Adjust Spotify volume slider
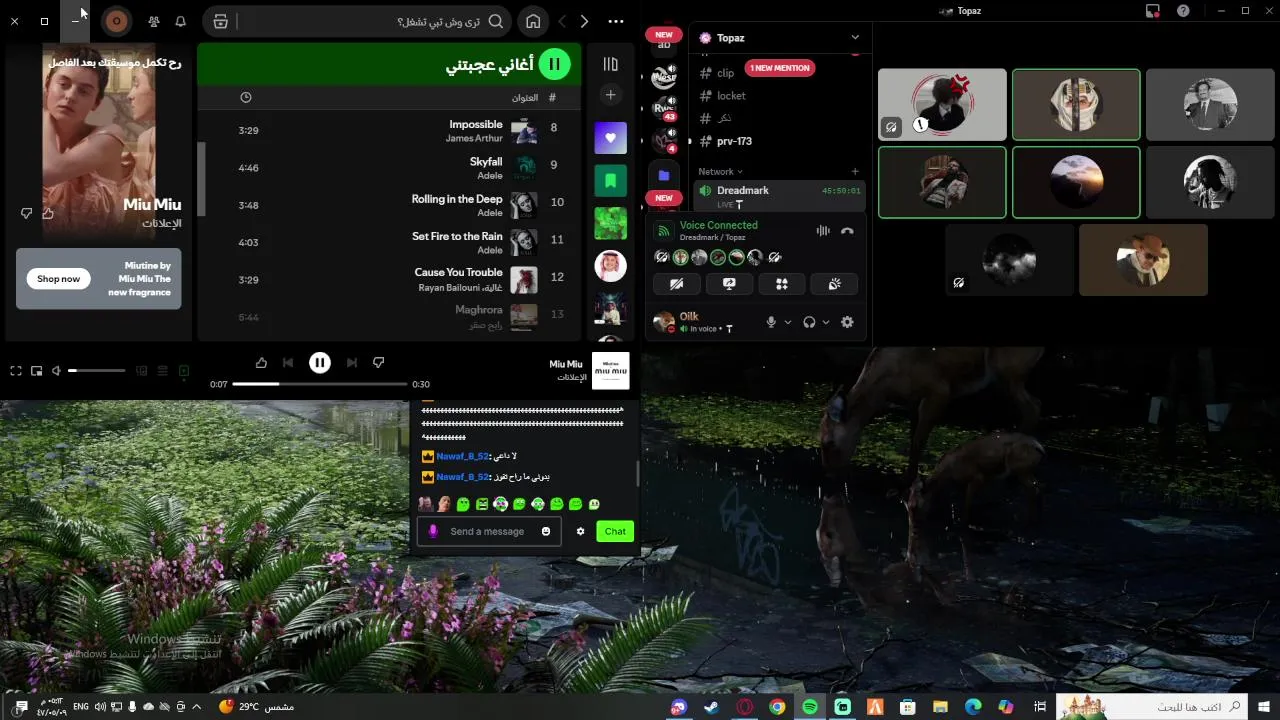Image resolution: width=1280 pixels, height=720 pixels. [x=97, y=371]
